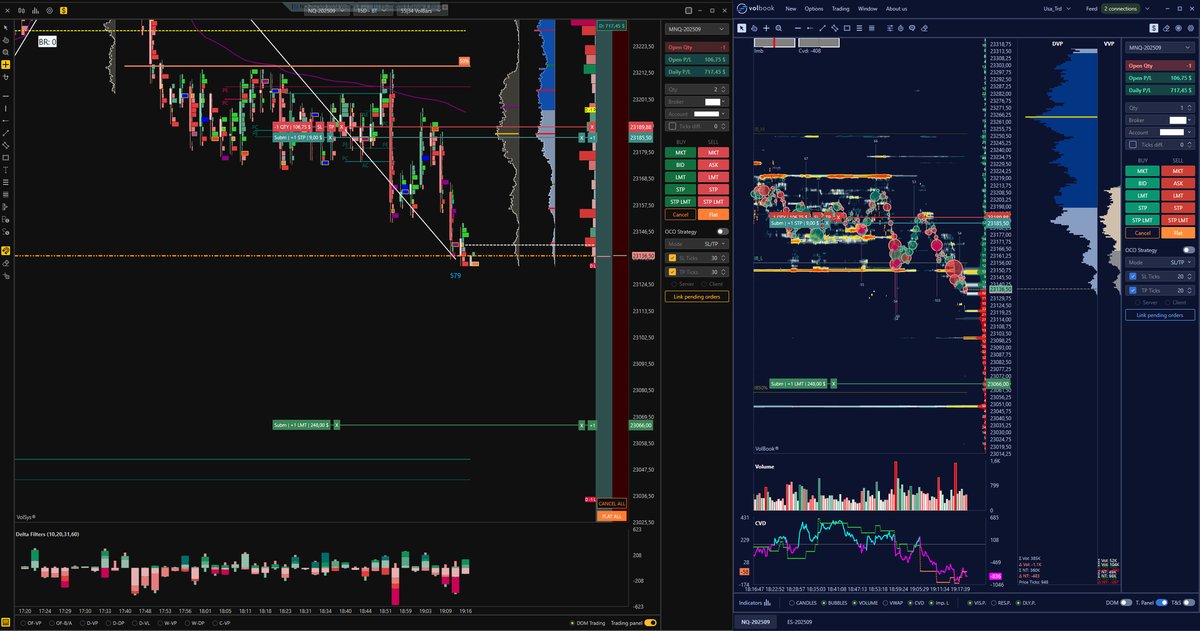Image resolution: width=1200 pixels, height=631 pixels.
Task: Click the SL Ticks value stepper in left panel
Action: (723, 258)
